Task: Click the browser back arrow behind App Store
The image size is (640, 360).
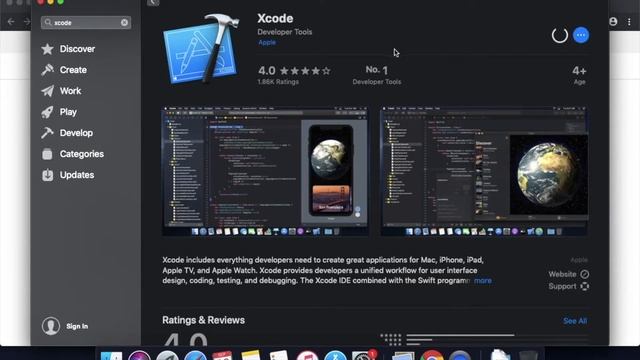Action: 11,22
